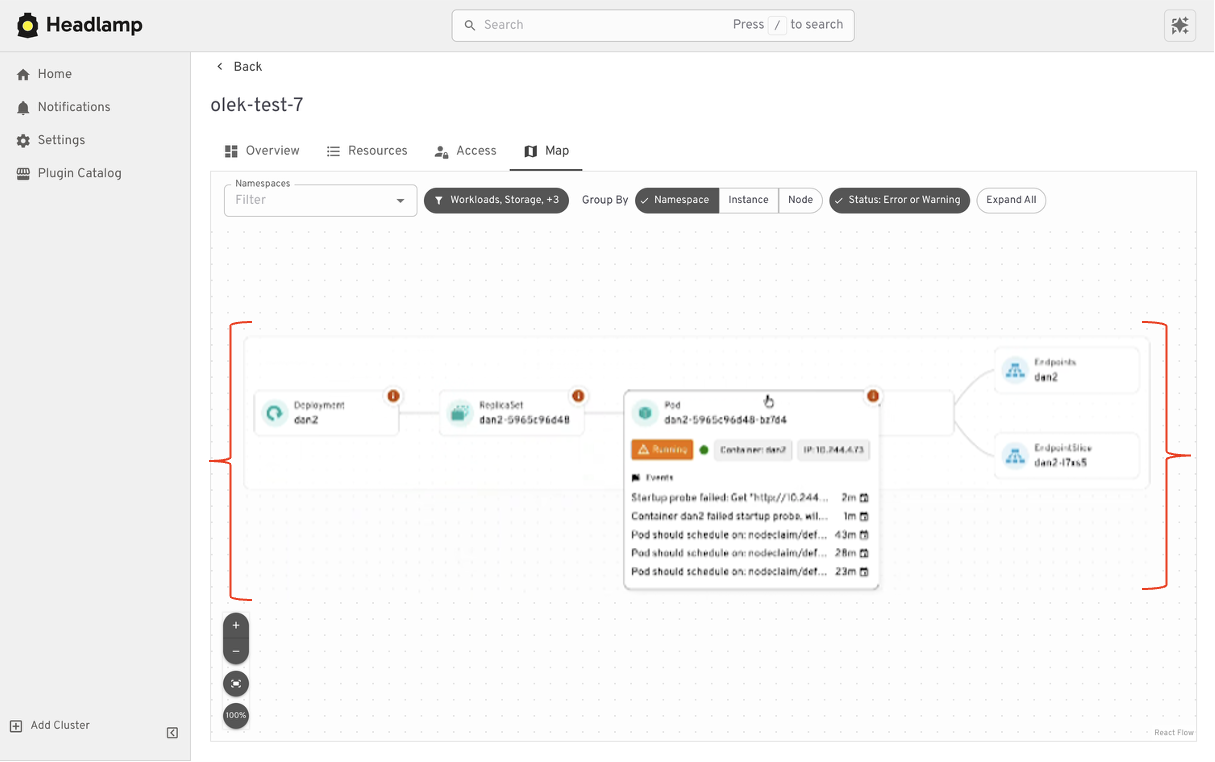Click the fit-view icon in map controls
1215x762 pixels.
tap(236, 683)
